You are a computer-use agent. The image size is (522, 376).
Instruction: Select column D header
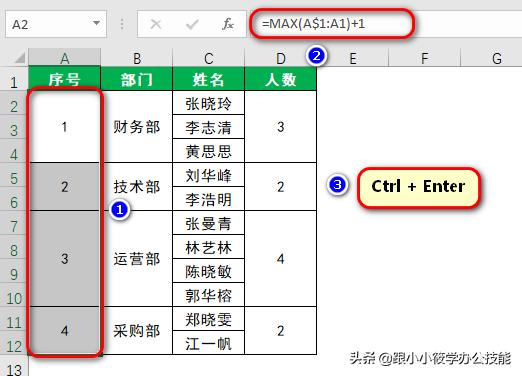pyautogui.click(x=280, y=58)
